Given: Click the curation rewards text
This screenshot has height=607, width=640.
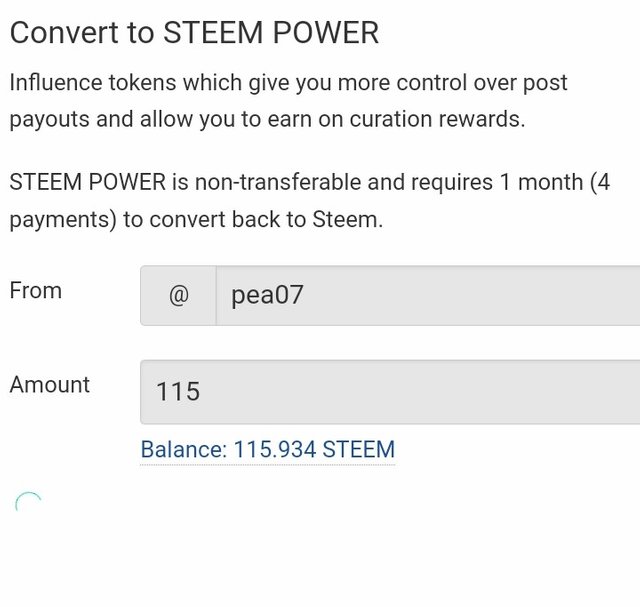Looking at the screenshot, I should (437, 119).
